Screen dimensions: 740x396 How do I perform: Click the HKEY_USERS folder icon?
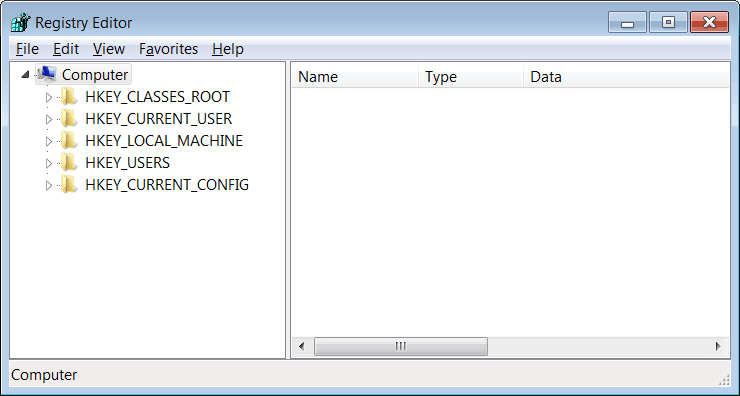(69, 163)
